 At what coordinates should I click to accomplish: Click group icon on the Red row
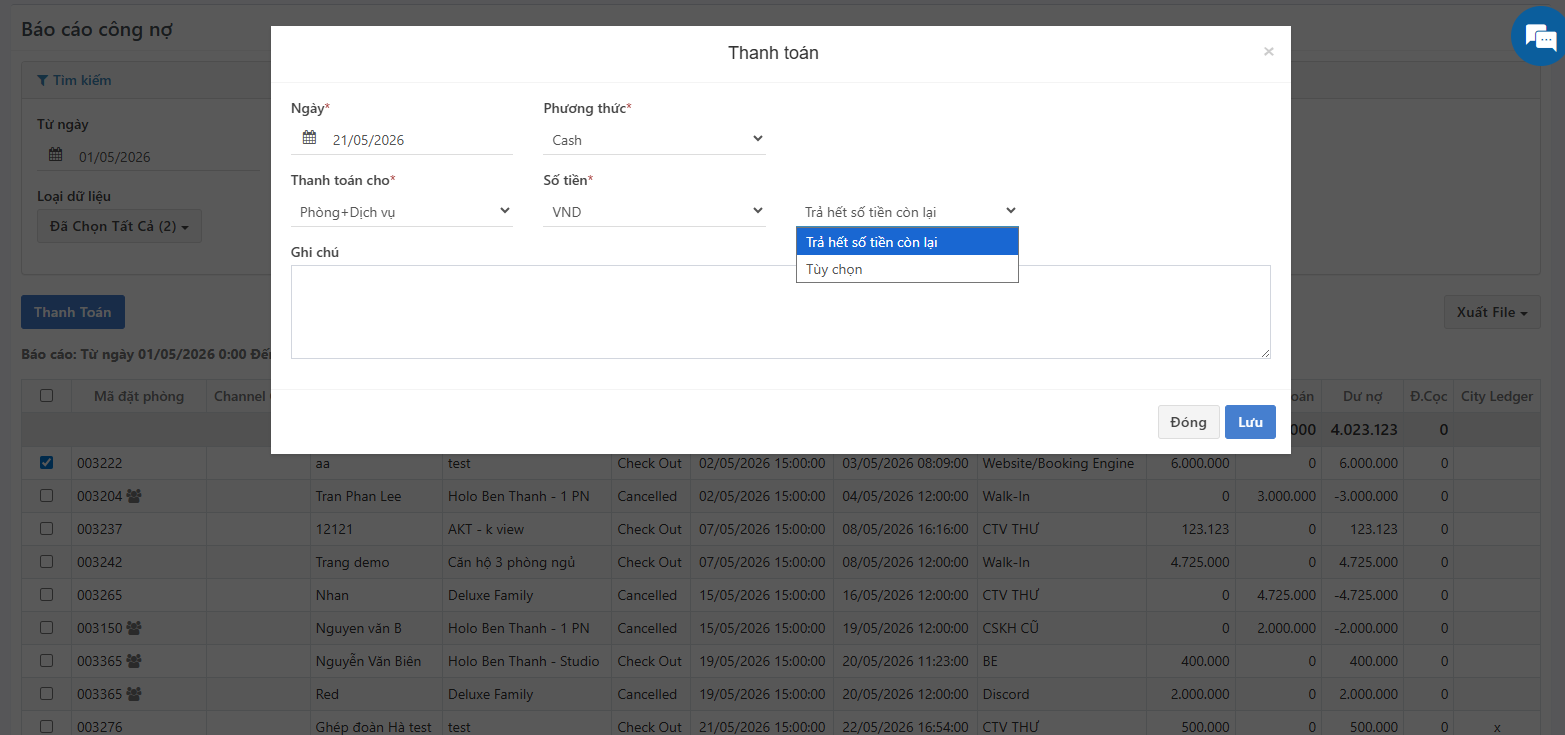click(x=134, y=694)
